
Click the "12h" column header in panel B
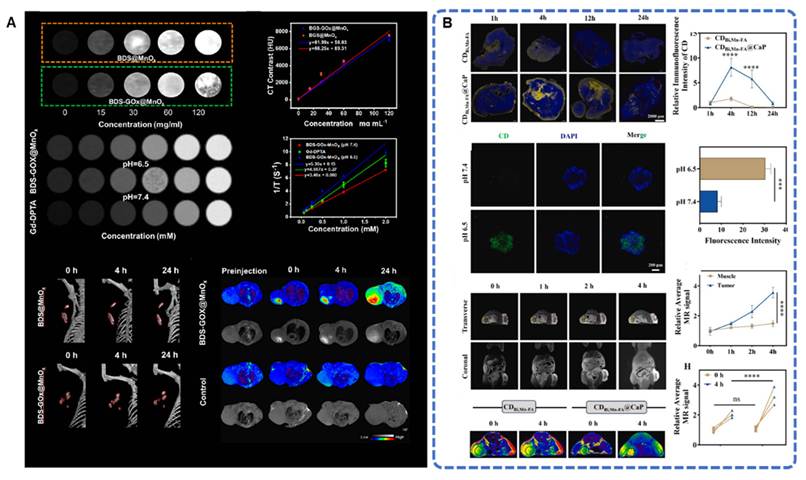coord(589,19)
